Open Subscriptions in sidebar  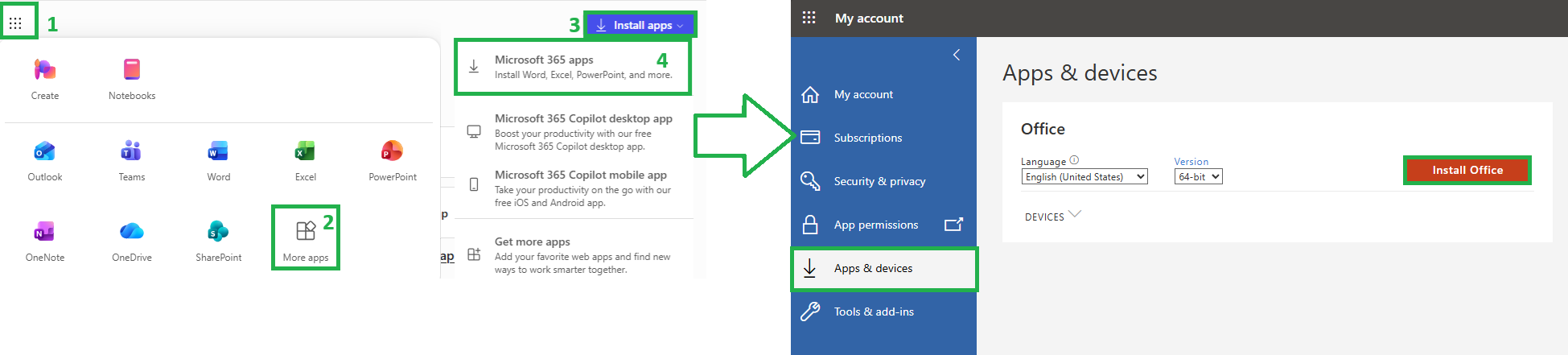click(x=883, y=138)
